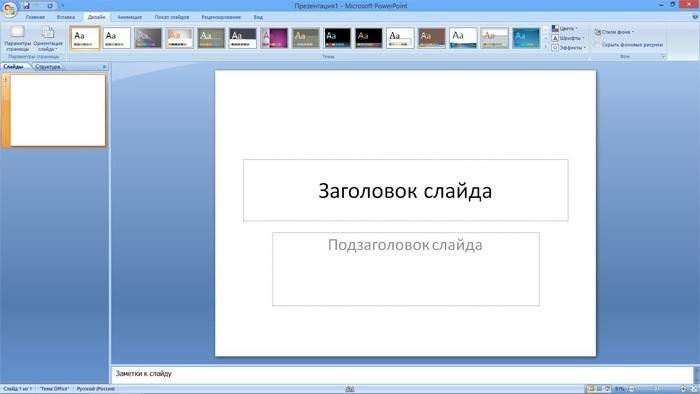Click the zoom out minus button
This screenshot has width=700, height=394.
pyautogui.click(x=631, y=389)
